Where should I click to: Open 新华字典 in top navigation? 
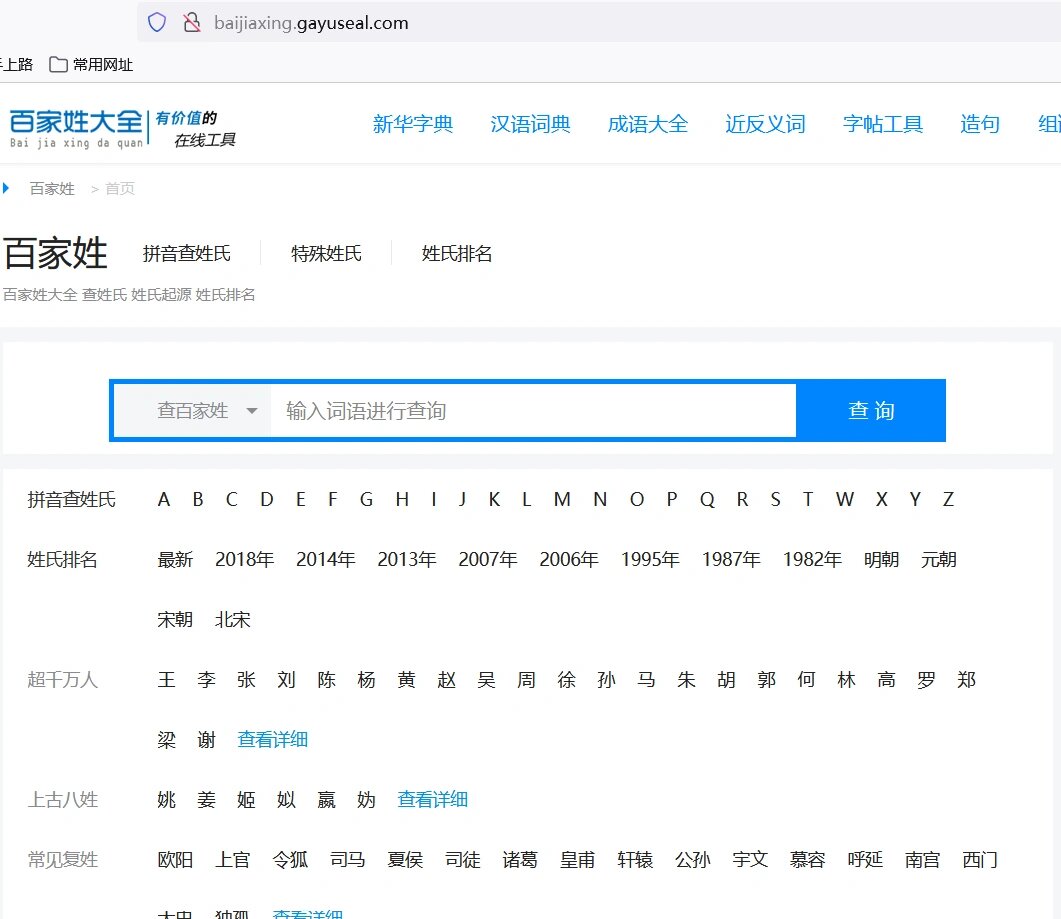413,124
